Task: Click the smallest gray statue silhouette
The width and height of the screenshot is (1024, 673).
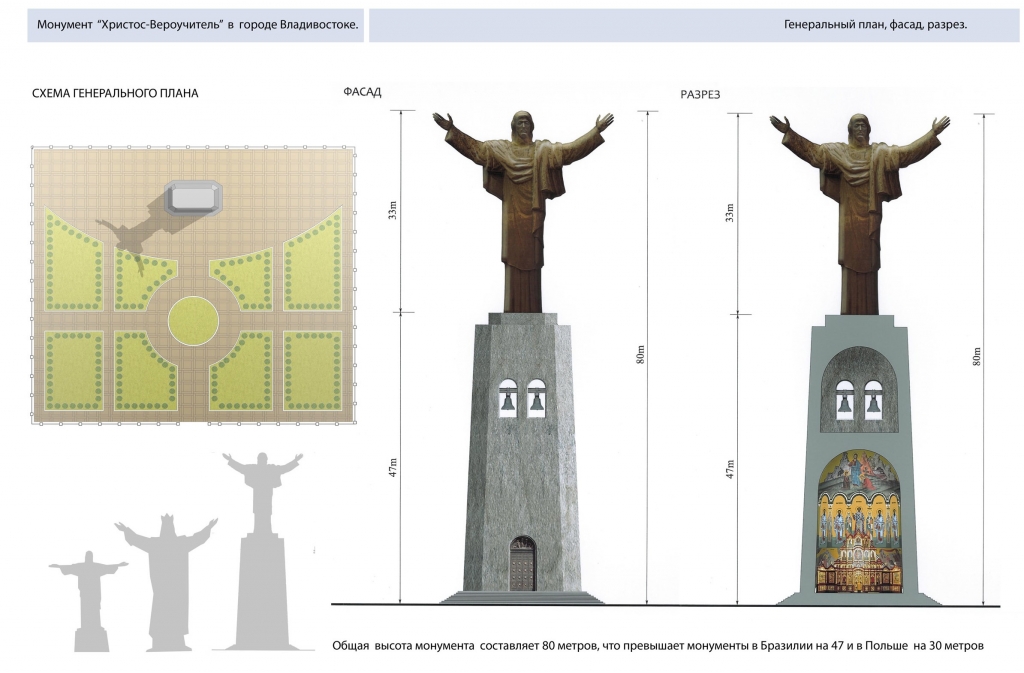Action: pos(89,600)
